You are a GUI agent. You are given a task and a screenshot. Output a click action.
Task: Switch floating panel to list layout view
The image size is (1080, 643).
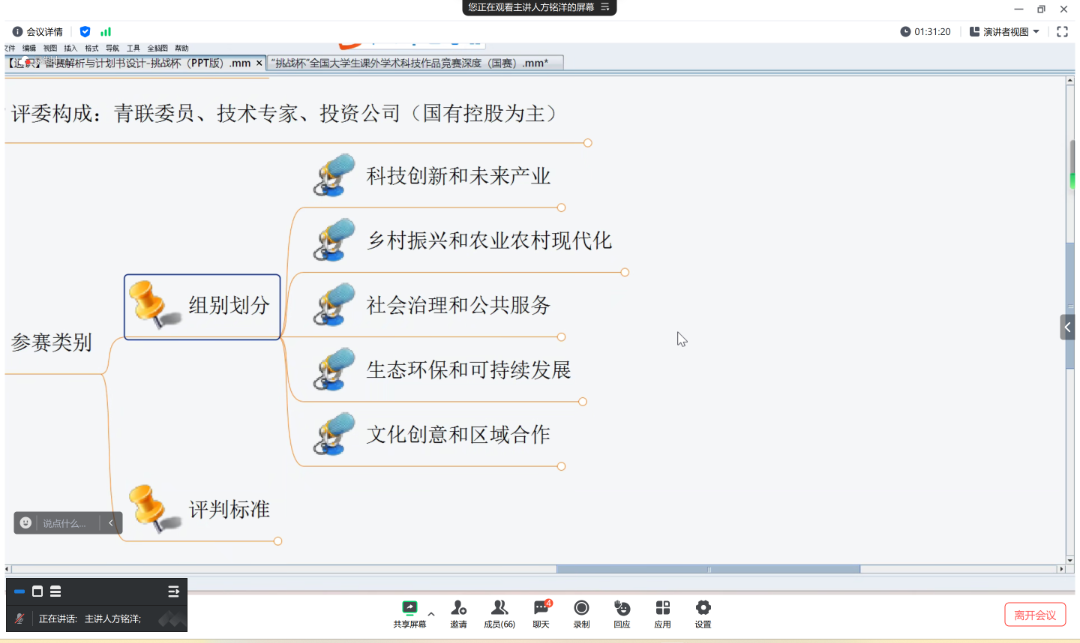[55, 591]
